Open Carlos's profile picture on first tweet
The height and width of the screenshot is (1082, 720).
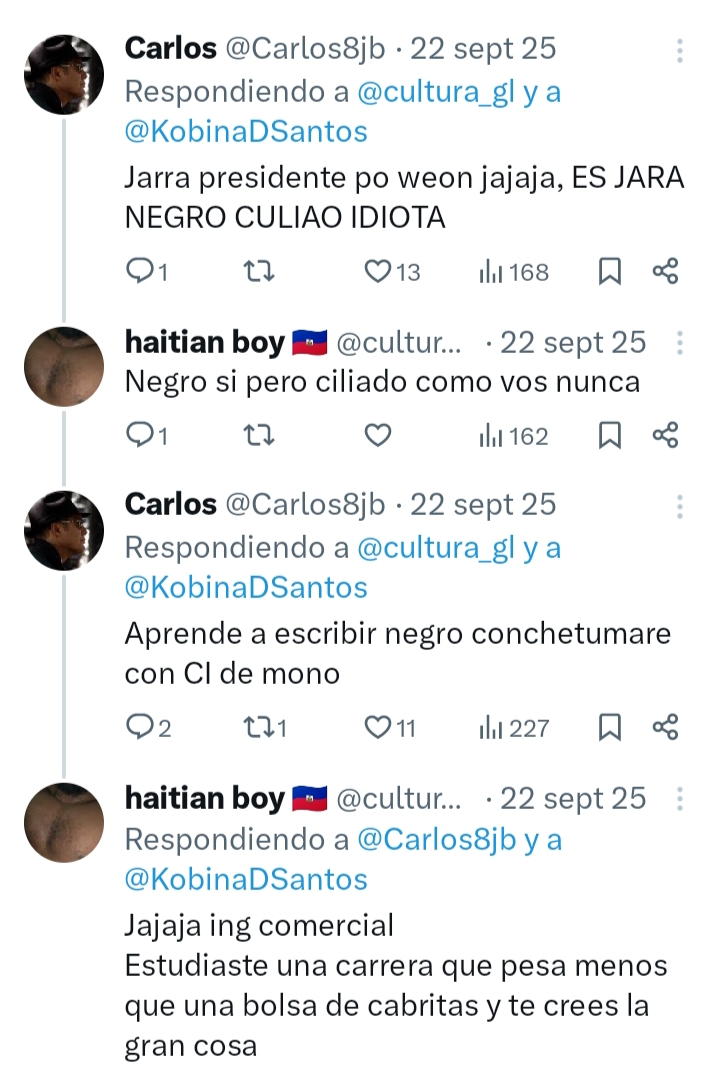(x=64, y=74)
